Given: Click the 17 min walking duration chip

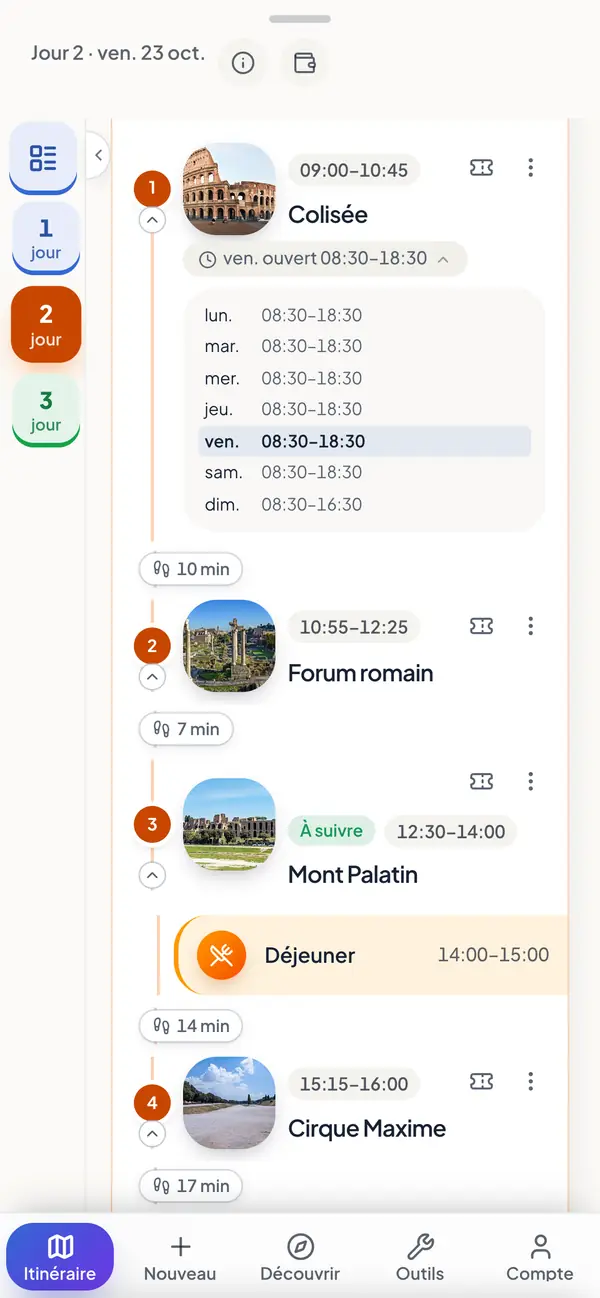Looking at the screenshot, I should tap(190, 1185).
